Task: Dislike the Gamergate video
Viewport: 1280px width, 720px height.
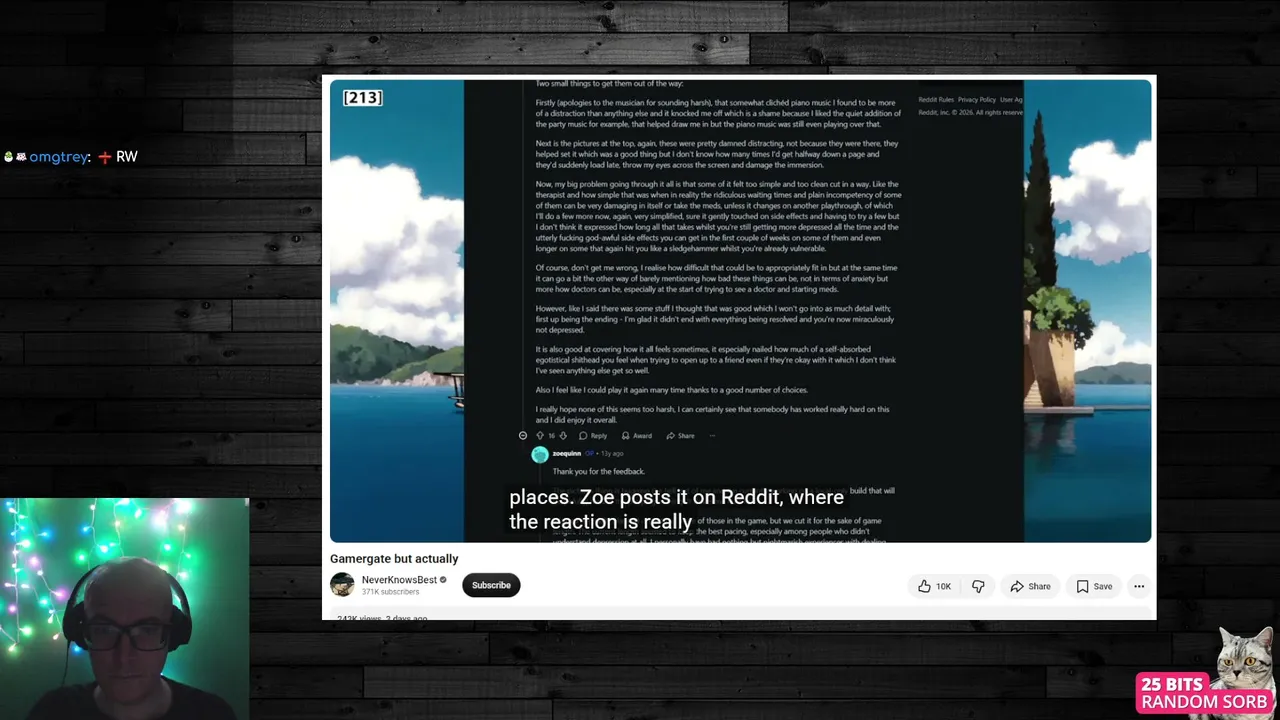Action: click(x=978, y=586)
